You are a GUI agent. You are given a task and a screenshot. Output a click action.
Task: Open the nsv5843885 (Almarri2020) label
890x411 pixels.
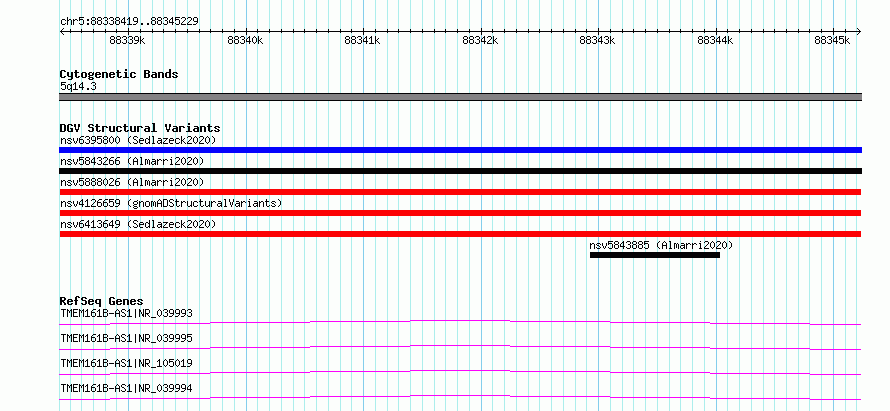tap(661, 245)
